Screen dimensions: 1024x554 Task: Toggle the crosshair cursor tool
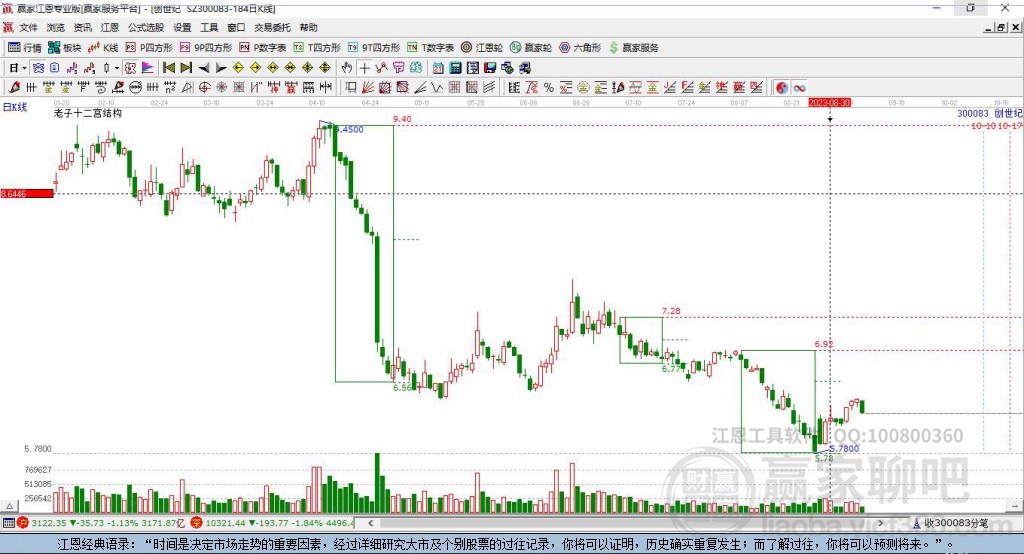pyautogui.click(x=365, y=68)
